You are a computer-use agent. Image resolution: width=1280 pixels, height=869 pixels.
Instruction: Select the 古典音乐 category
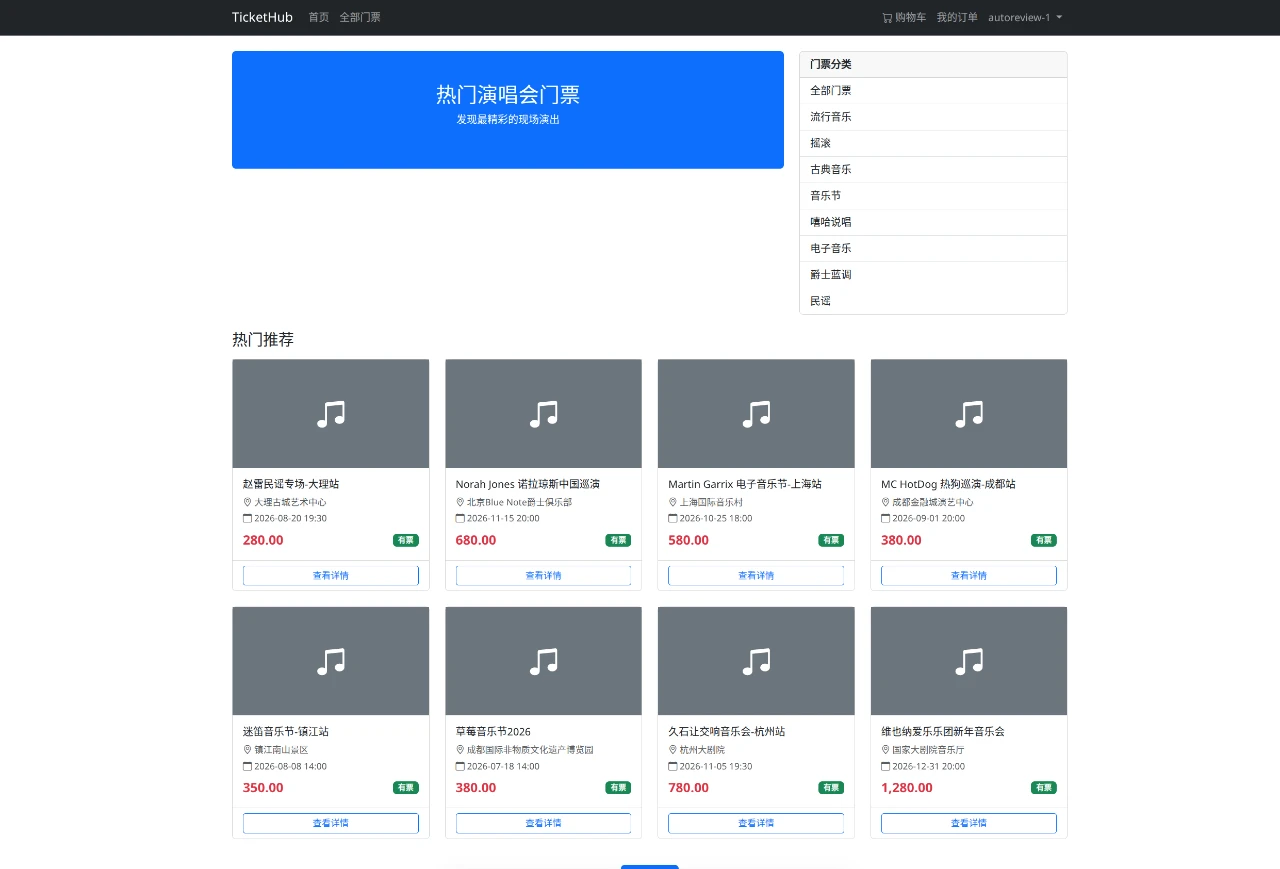point(933,170)
